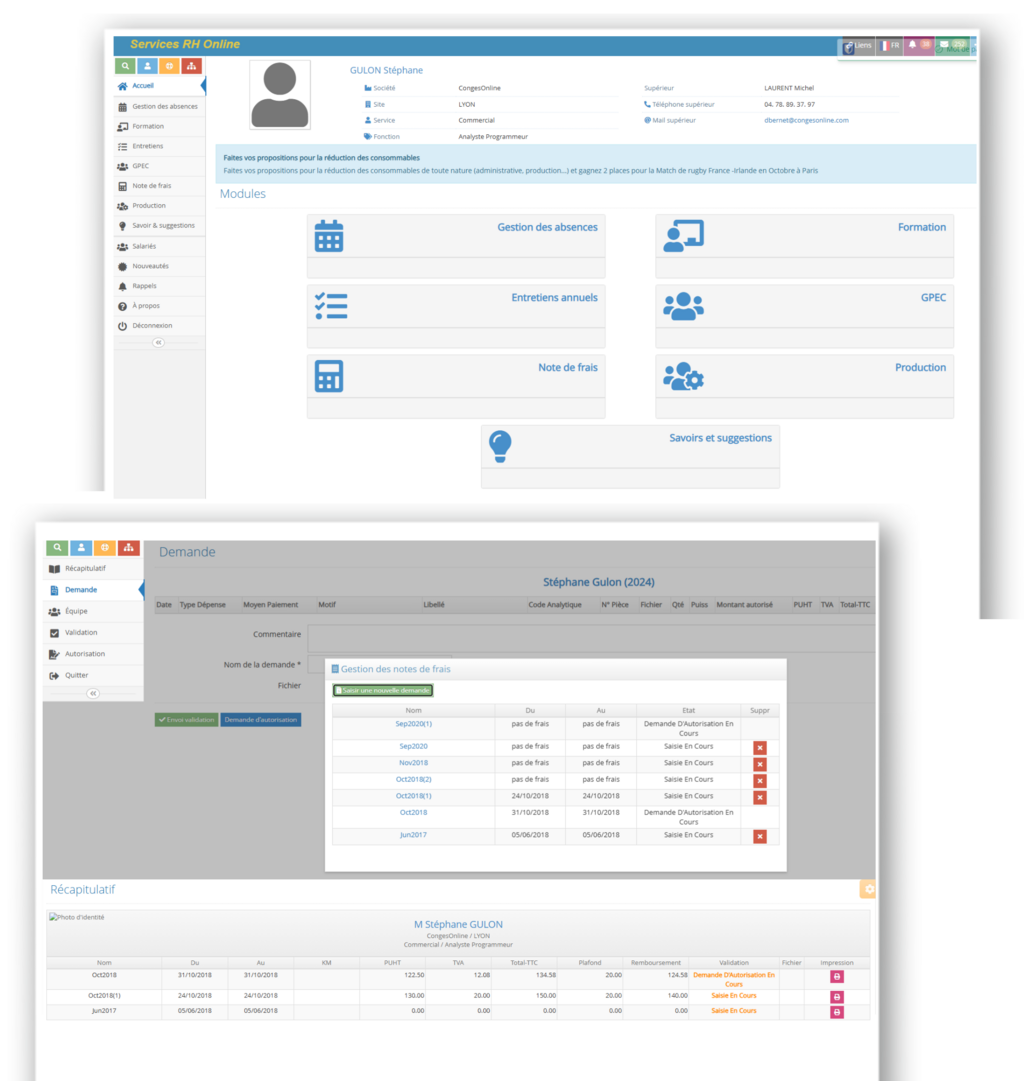This screenshot has height=1081, width=1024.
Task: Open the messages envelope showing 252
Action: coord(944,45)
